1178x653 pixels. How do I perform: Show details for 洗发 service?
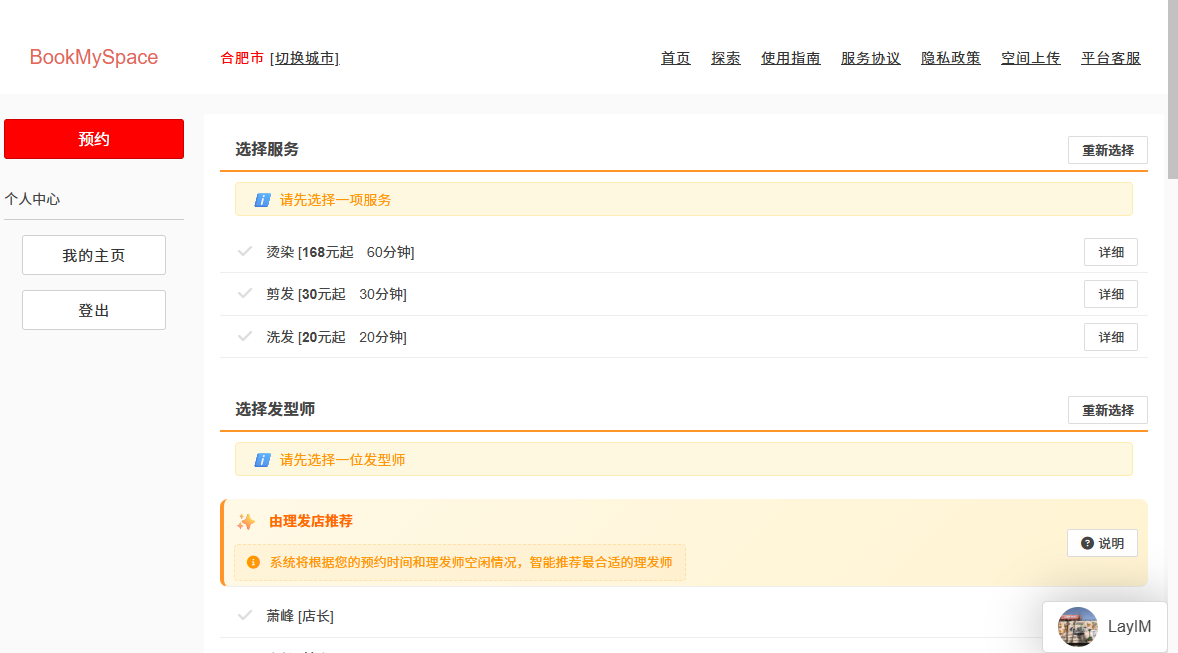click(x=1110, y=337)
